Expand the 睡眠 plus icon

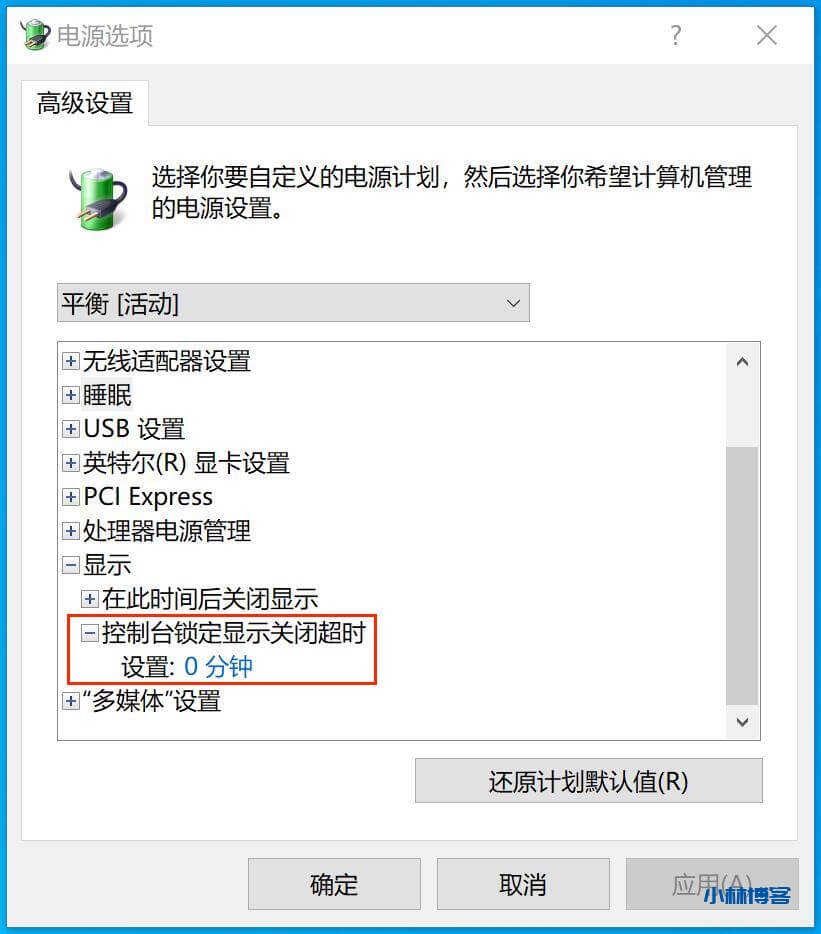tap(70, 395)
